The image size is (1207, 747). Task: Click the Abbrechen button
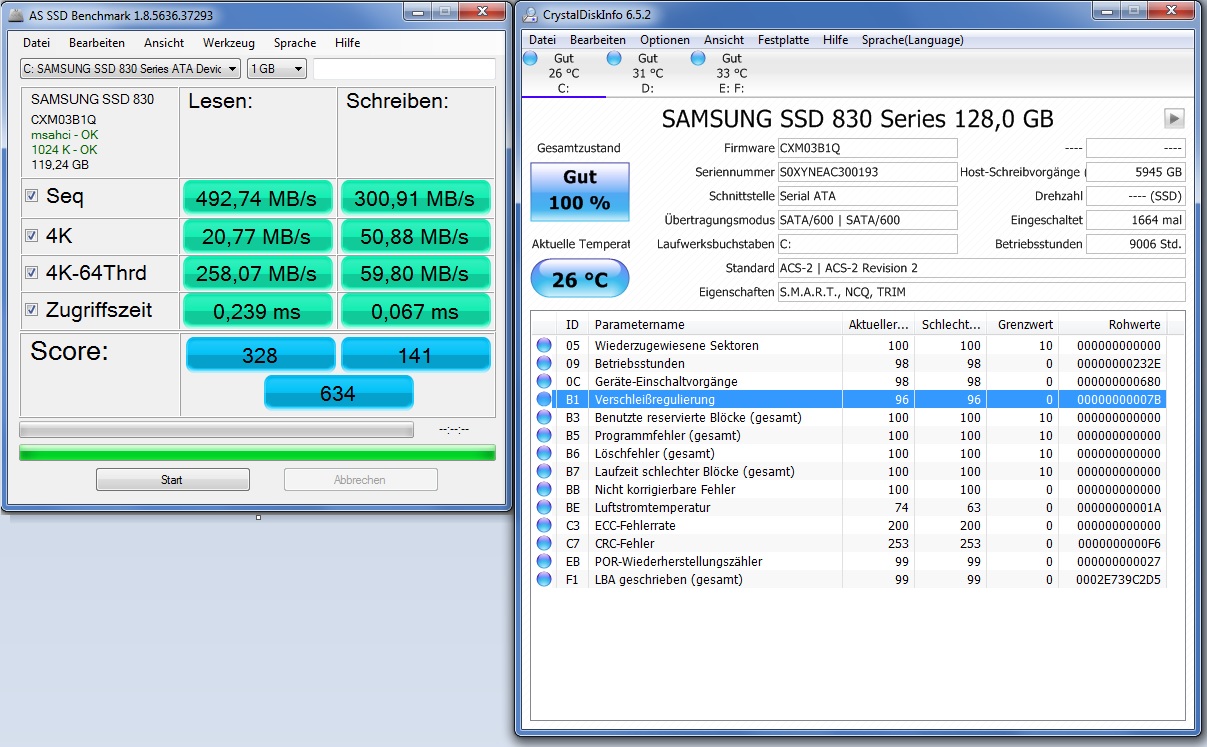(360, 480)
